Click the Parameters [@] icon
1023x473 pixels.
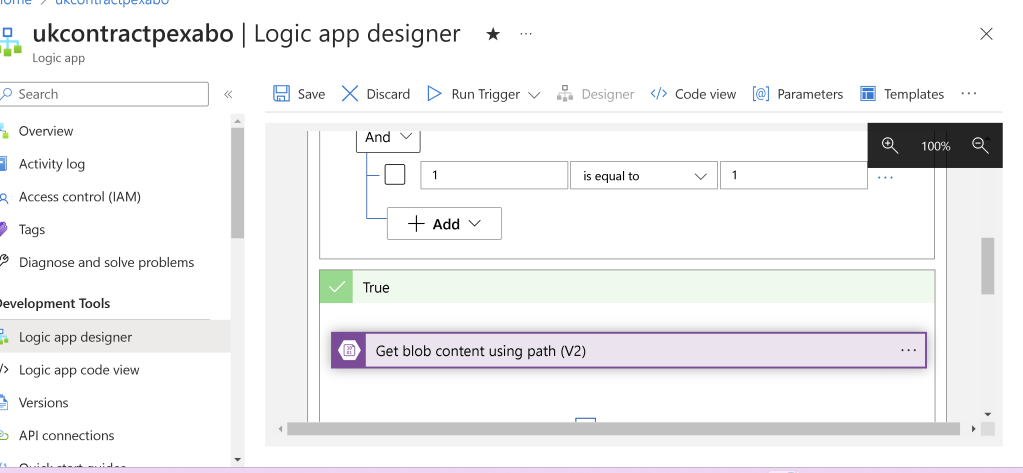761,94
